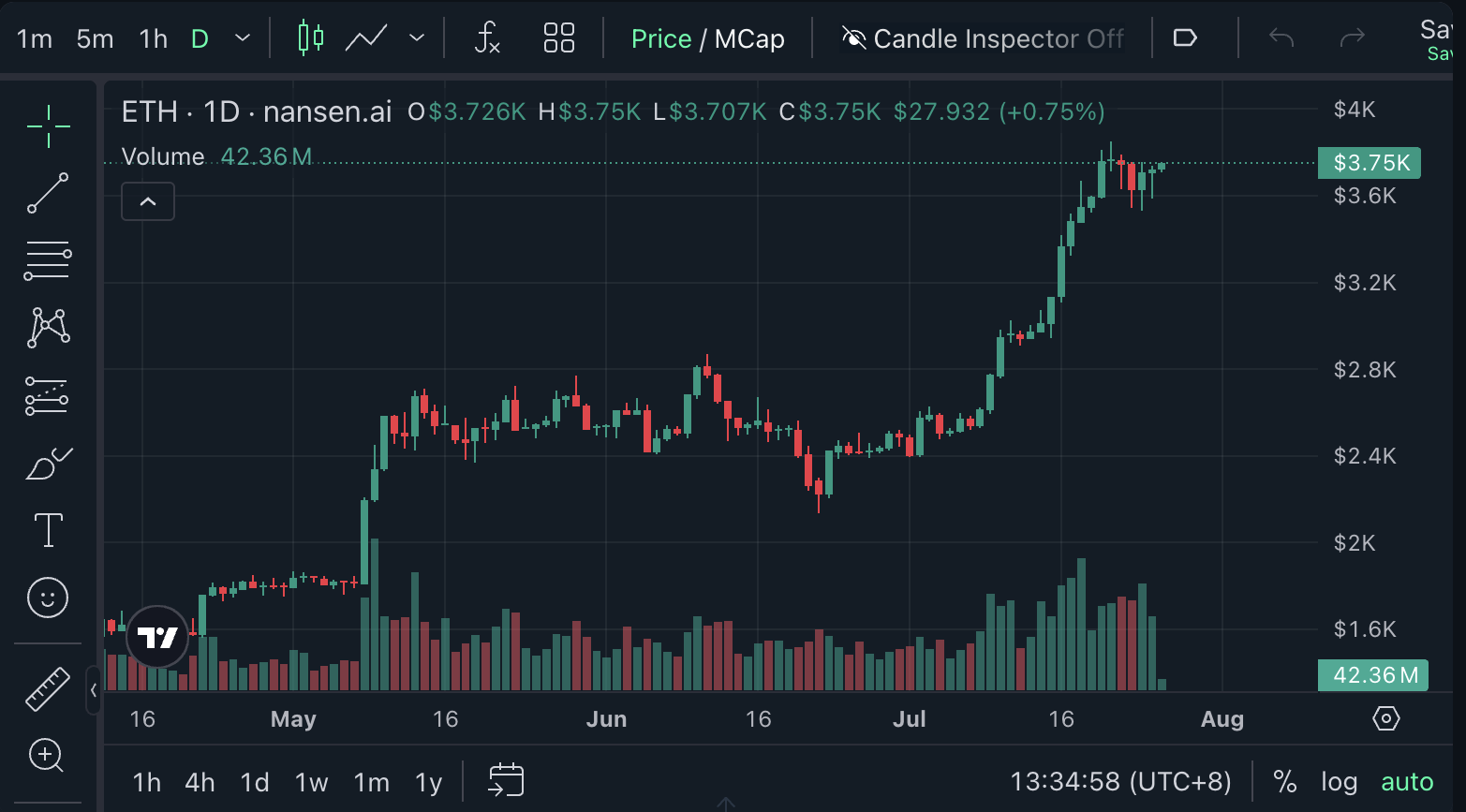Click the $3.75K current price label
Viewport: 1466px width, 812px height.
[1370, 163]
